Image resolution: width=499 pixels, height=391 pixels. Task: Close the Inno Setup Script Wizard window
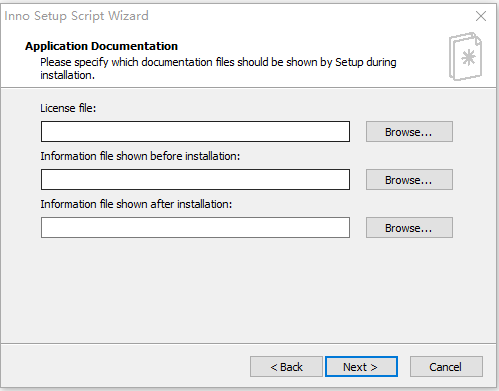pos(481,16)
